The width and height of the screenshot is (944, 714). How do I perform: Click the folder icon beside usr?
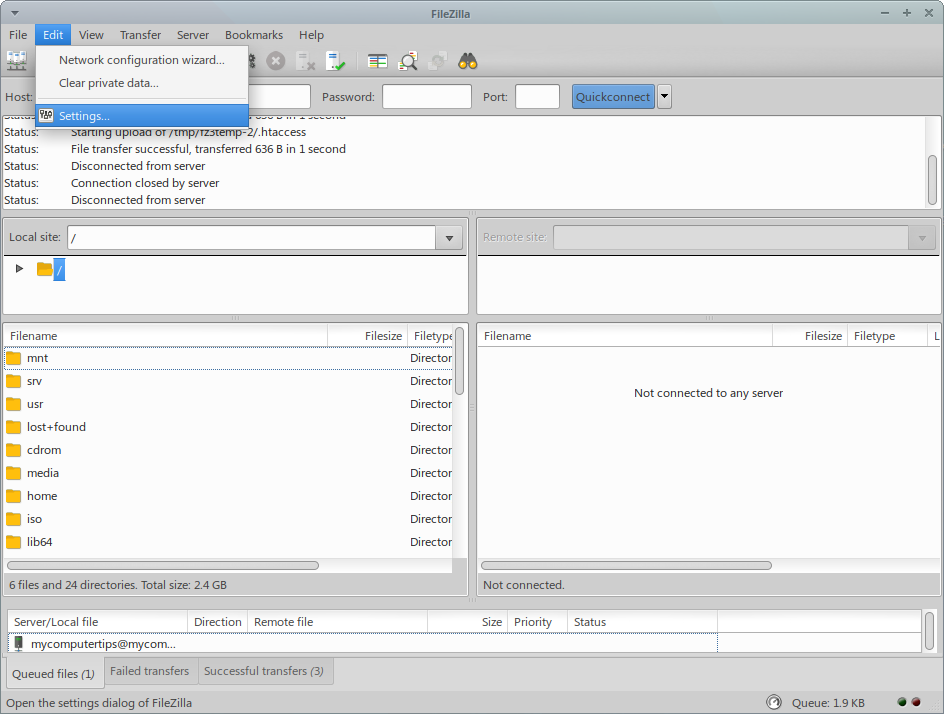pyautogui.click(x=13, y=404)
